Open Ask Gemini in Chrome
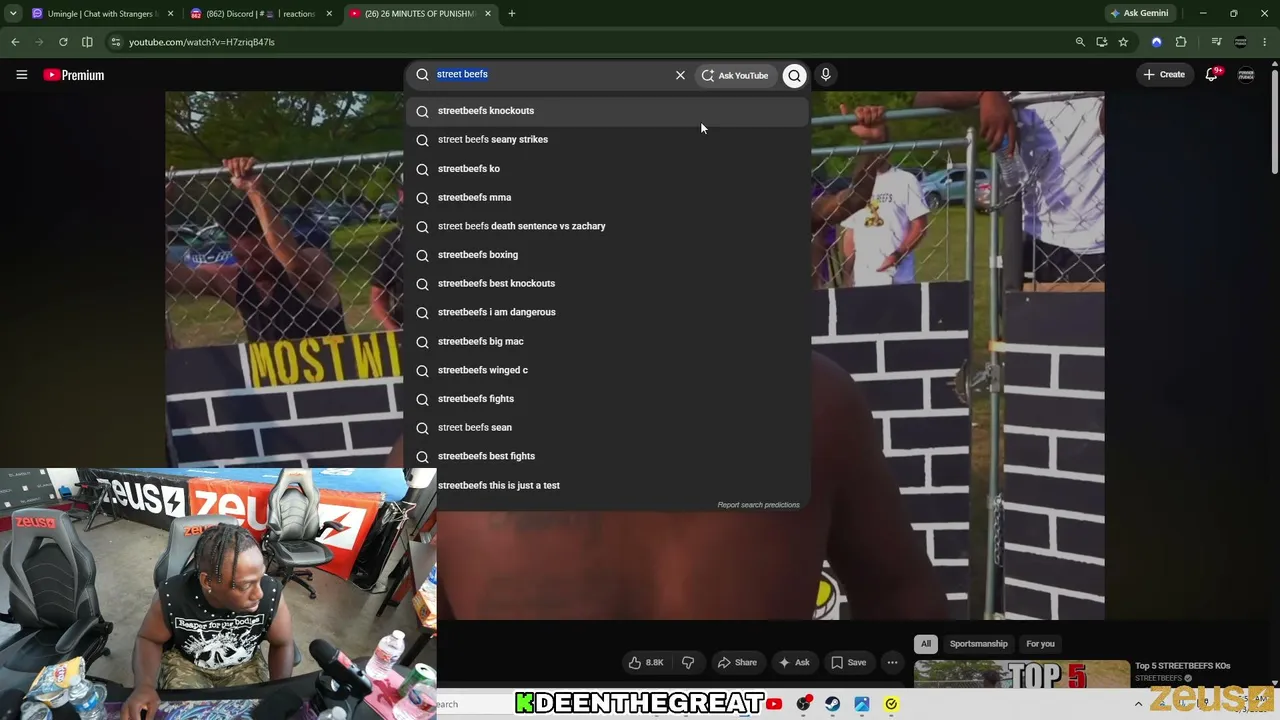 1139,14
